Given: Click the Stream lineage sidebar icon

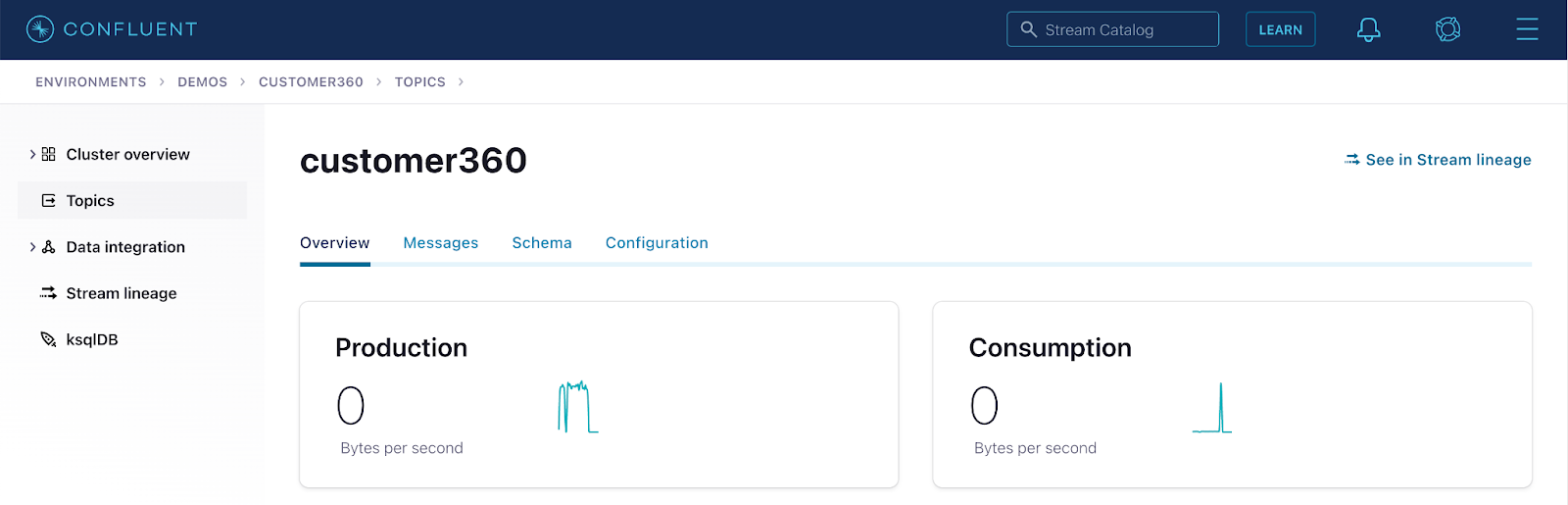Looking at the screenshot, I should [x=48, y=293].
